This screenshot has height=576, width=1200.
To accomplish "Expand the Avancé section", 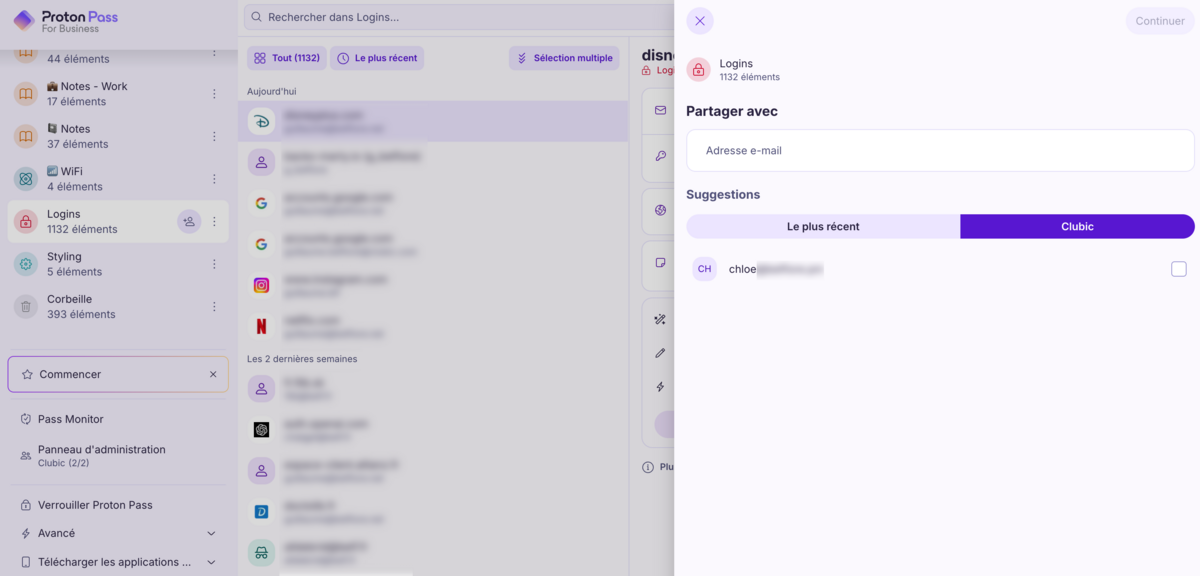I will [118, 533].
